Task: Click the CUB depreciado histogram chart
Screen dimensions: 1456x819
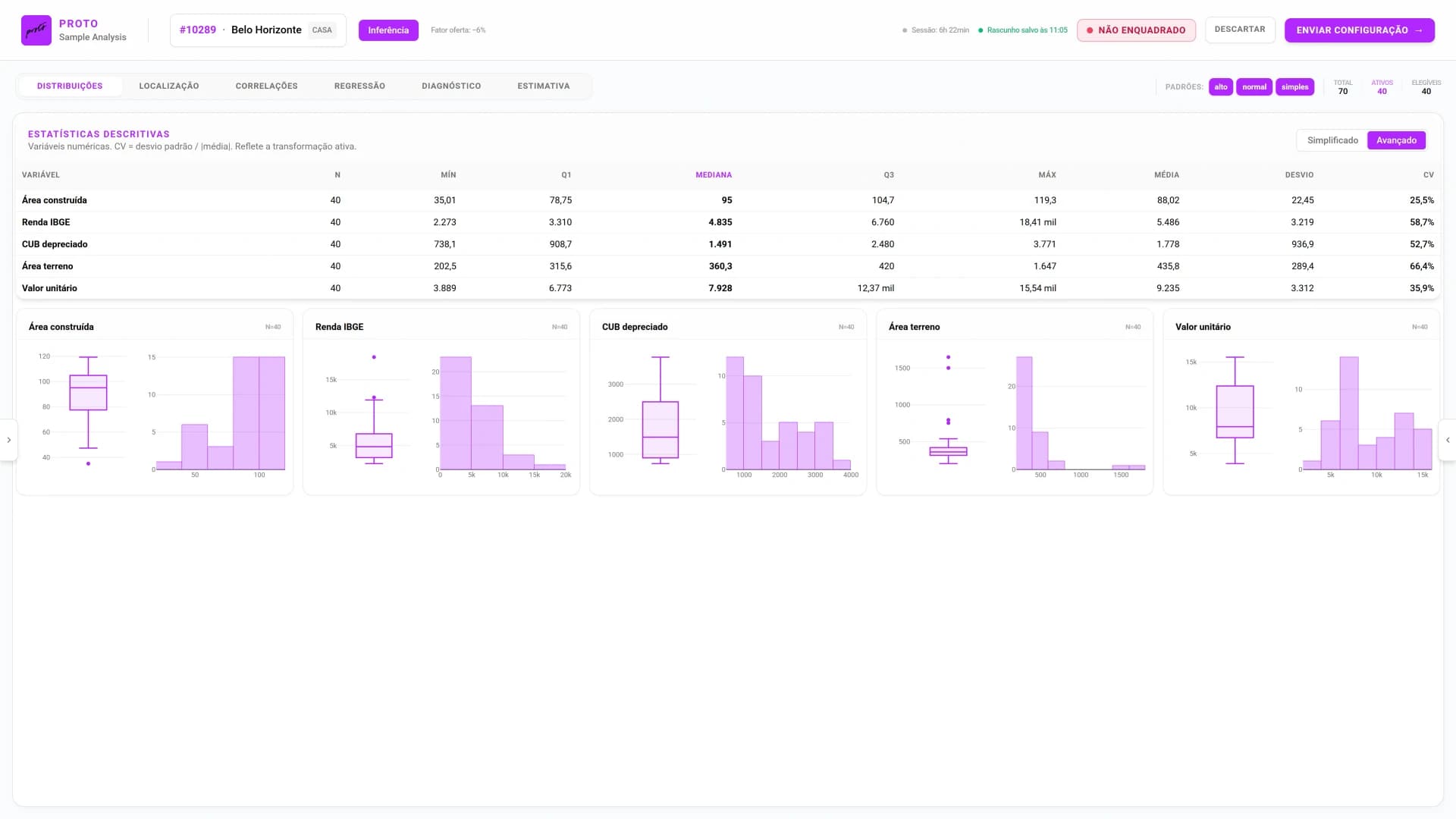Action: point(788,414)
